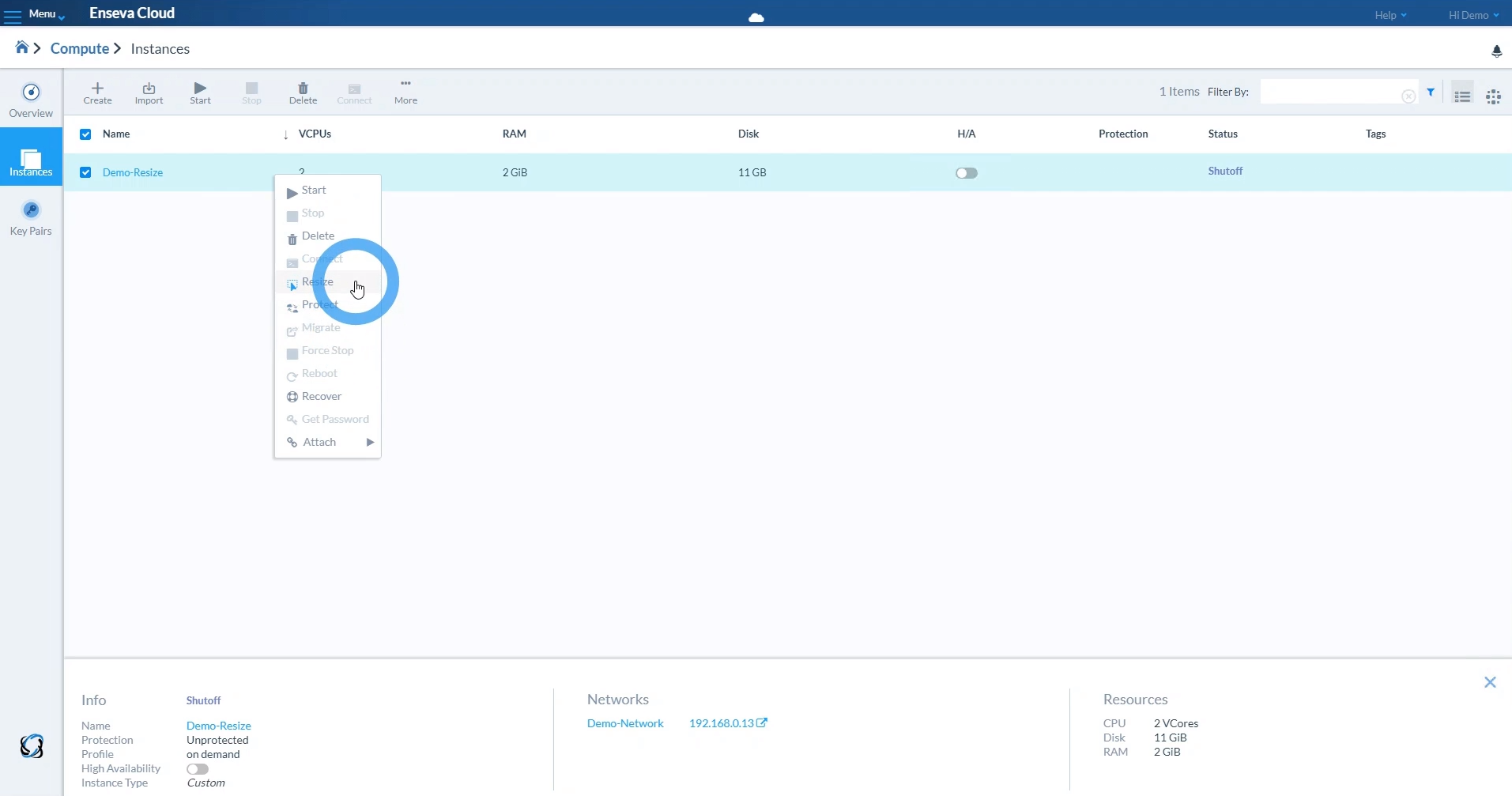Select Reboot in context menu
Screen dimensions: 1512x796
[327, 374]
